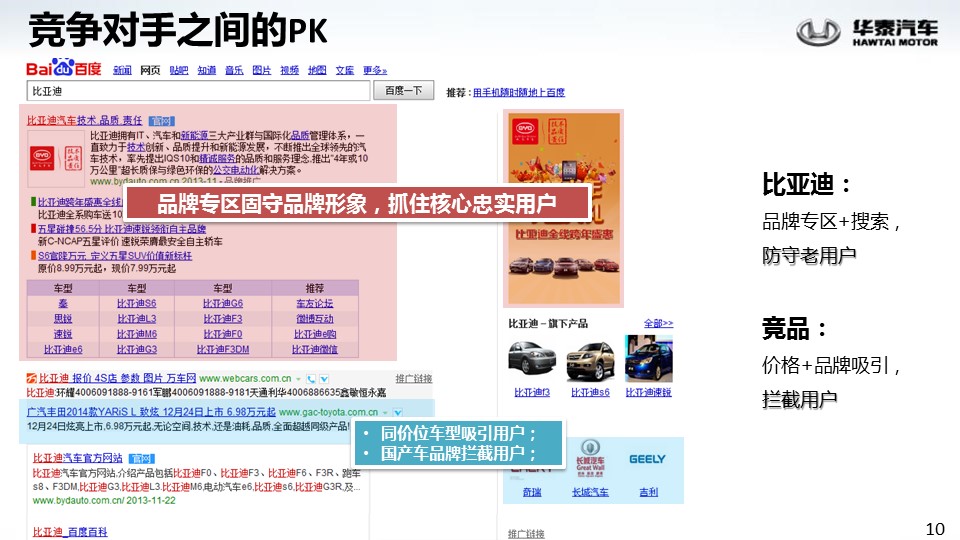Screen dimensions: 960x540
Task: Switch to the 图片 search tab
Action: pyautogui.click(x=262, y=70)
